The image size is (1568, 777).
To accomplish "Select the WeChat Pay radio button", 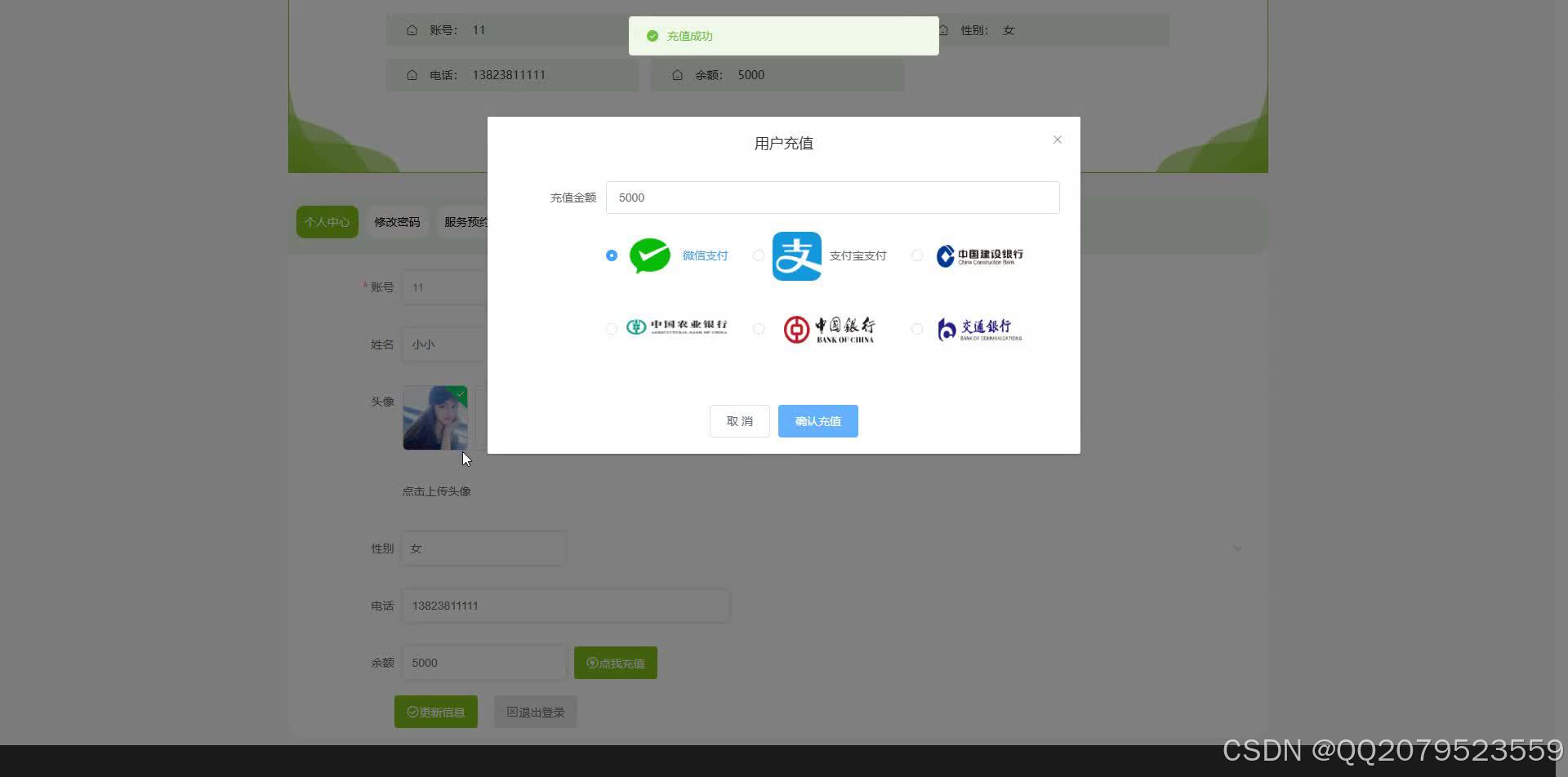I will tap(612, 255).
